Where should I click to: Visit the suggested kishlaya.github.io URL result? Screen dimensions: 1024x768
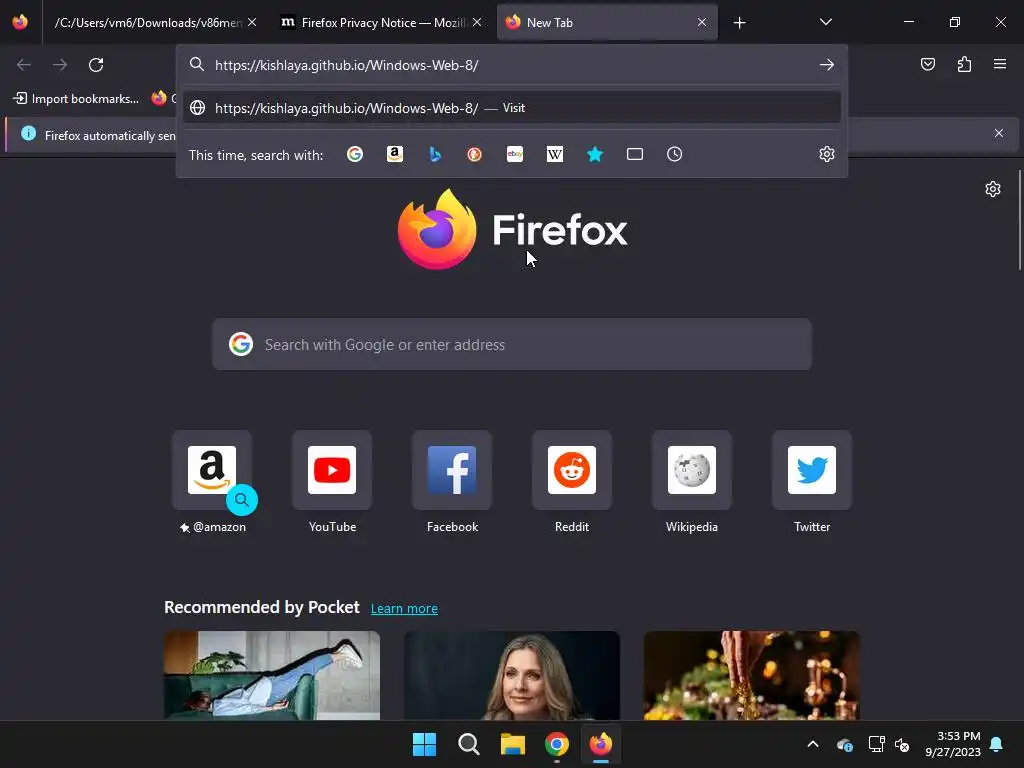pyautogui.click(x=512, y=108)
